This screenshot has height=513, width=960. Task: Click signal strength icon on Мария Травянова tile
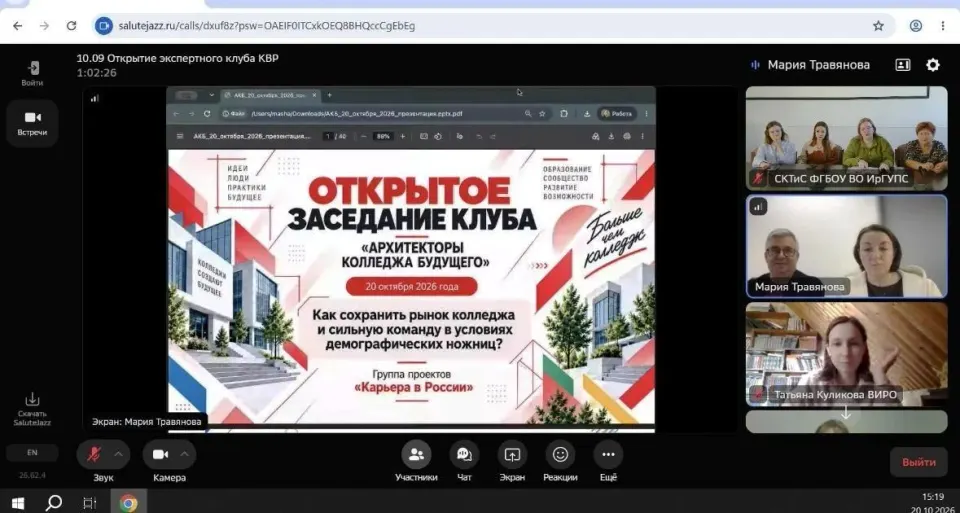pos(758,206)
